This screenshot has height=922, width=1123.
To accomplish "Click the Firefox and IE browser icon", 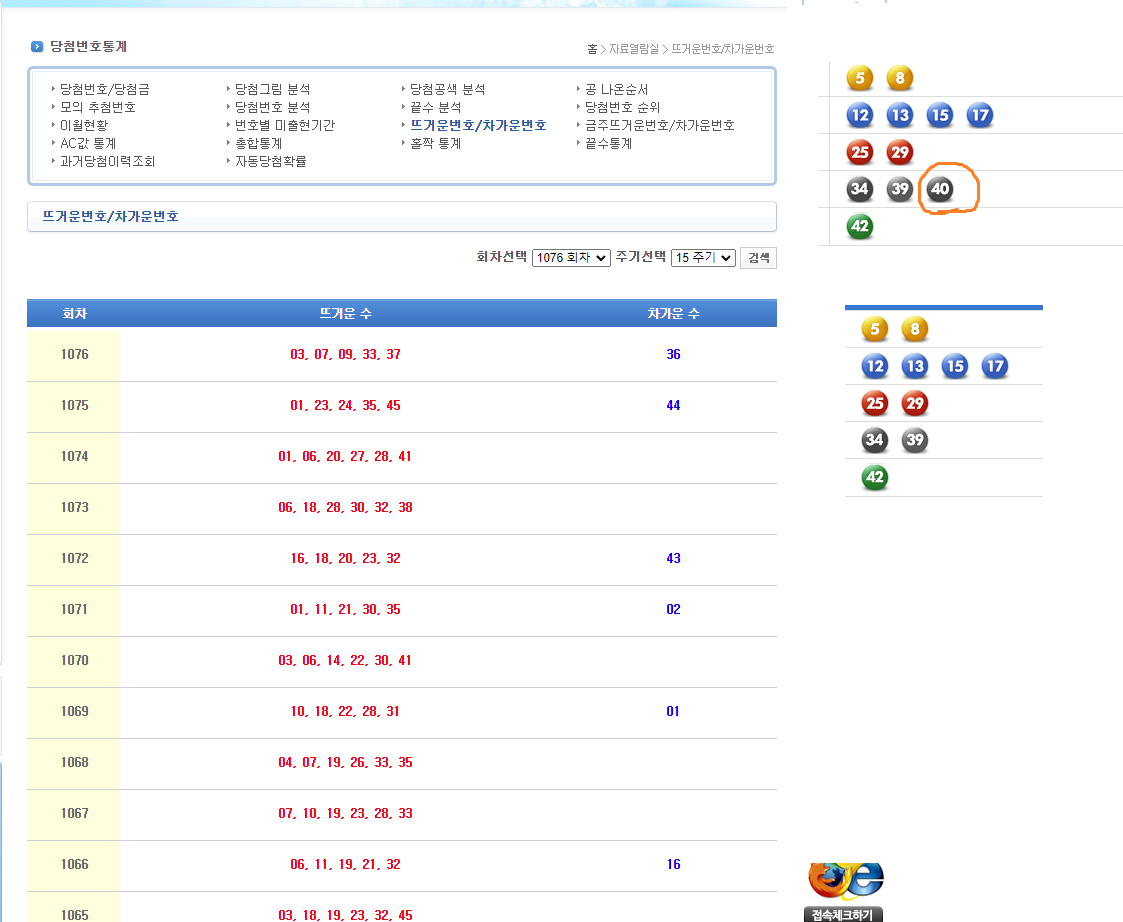I will point(845,880).
